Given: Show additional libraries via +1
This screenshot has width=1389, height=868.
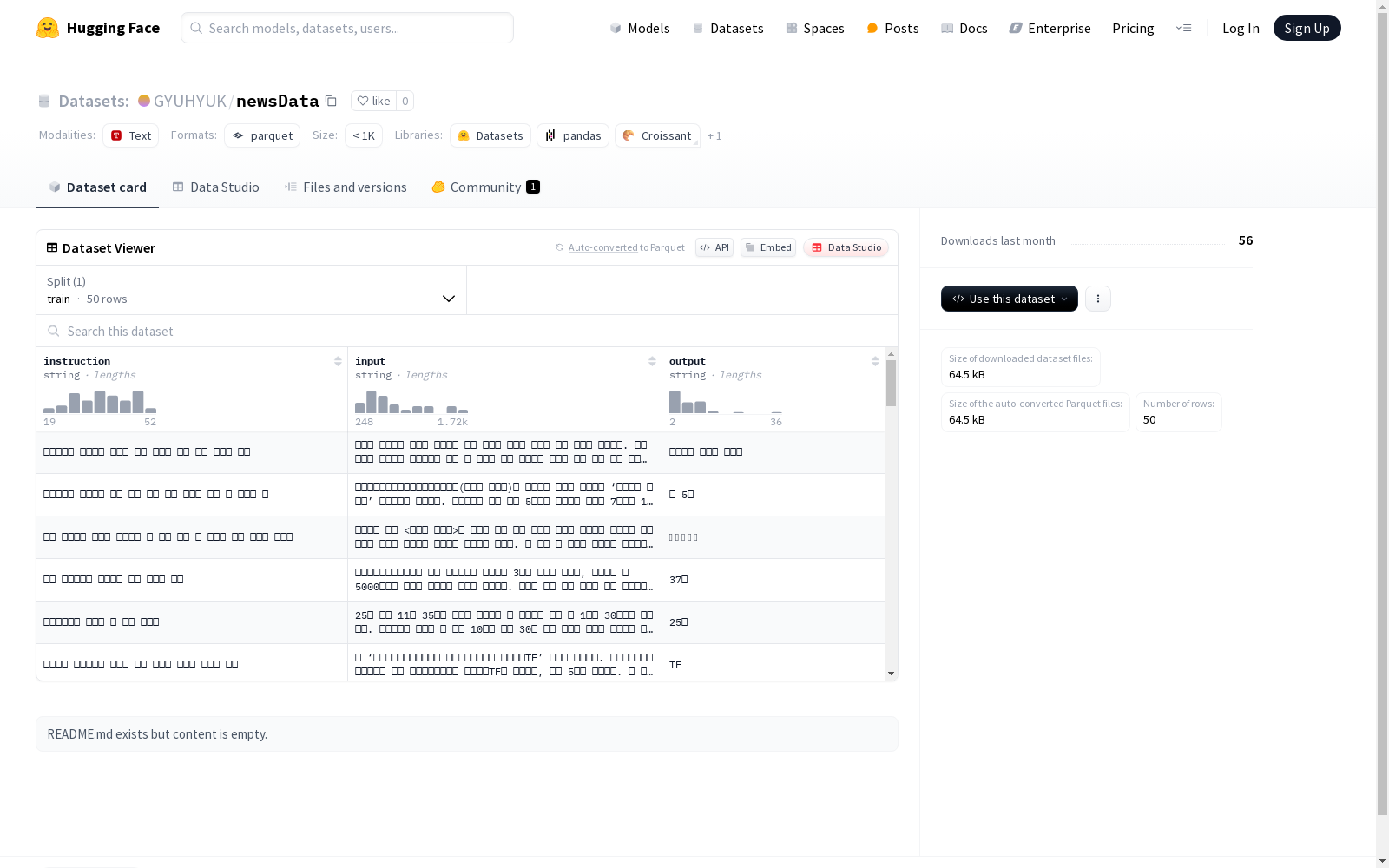Looking at the screenshot, I should tap(714, 135).
